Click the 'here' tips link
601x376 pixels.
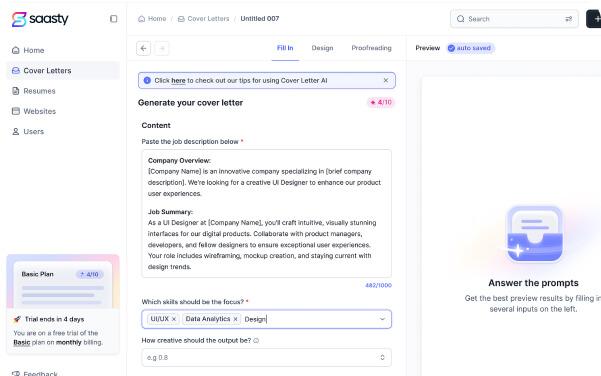[178, 80]
